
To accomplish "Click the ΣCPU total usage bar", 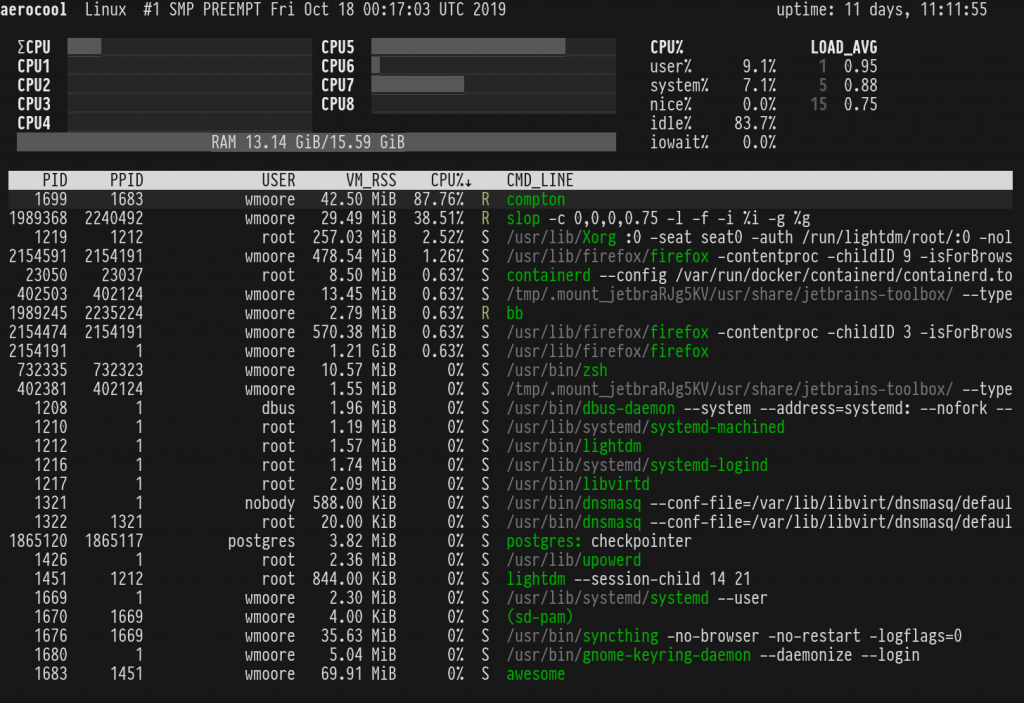I will [189, 46].
